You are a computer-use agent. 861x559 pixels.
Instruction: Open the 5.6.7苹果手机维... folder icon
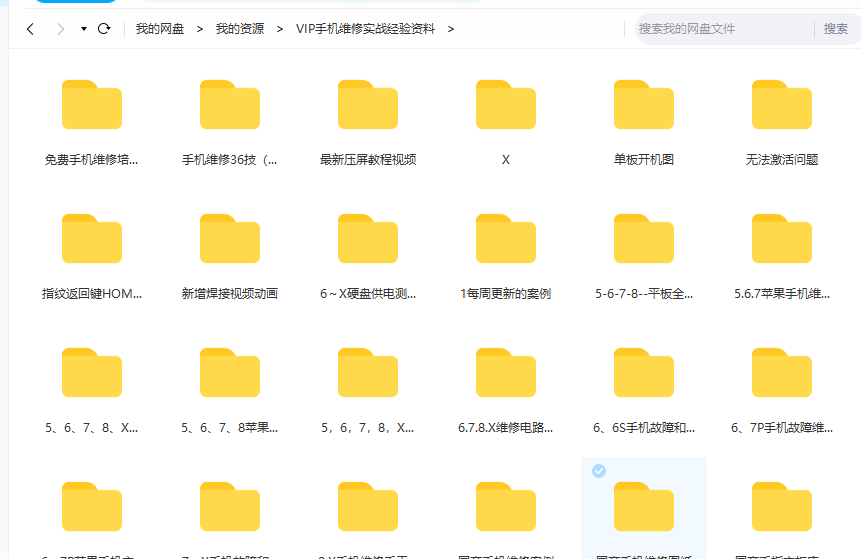coord(782,238)
